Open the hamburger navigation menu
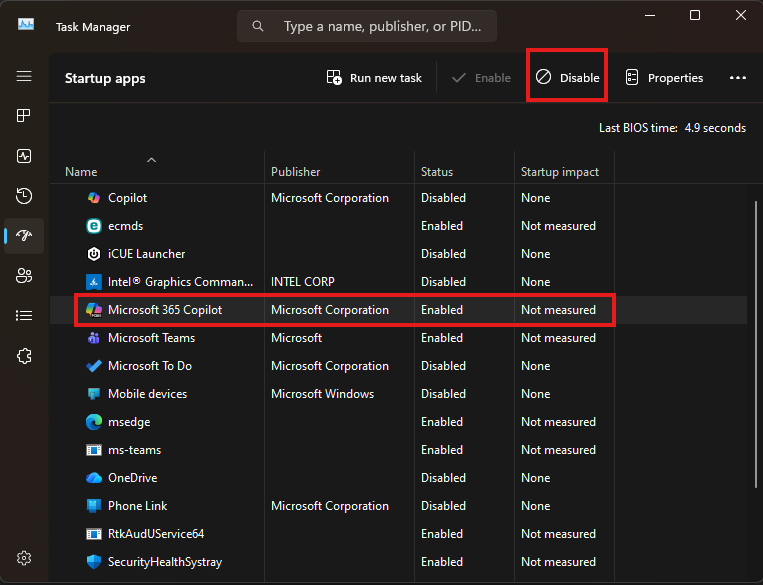Viewport: 763px width, 585px height. point(24,76)
